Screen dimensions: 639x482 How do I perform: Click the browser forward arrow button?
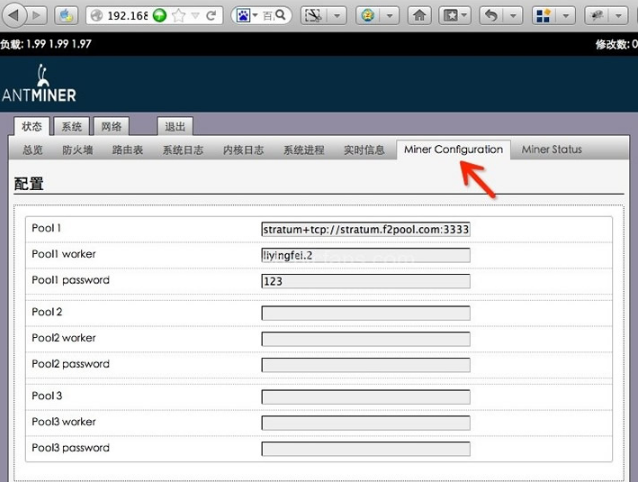tap(36, 16)
